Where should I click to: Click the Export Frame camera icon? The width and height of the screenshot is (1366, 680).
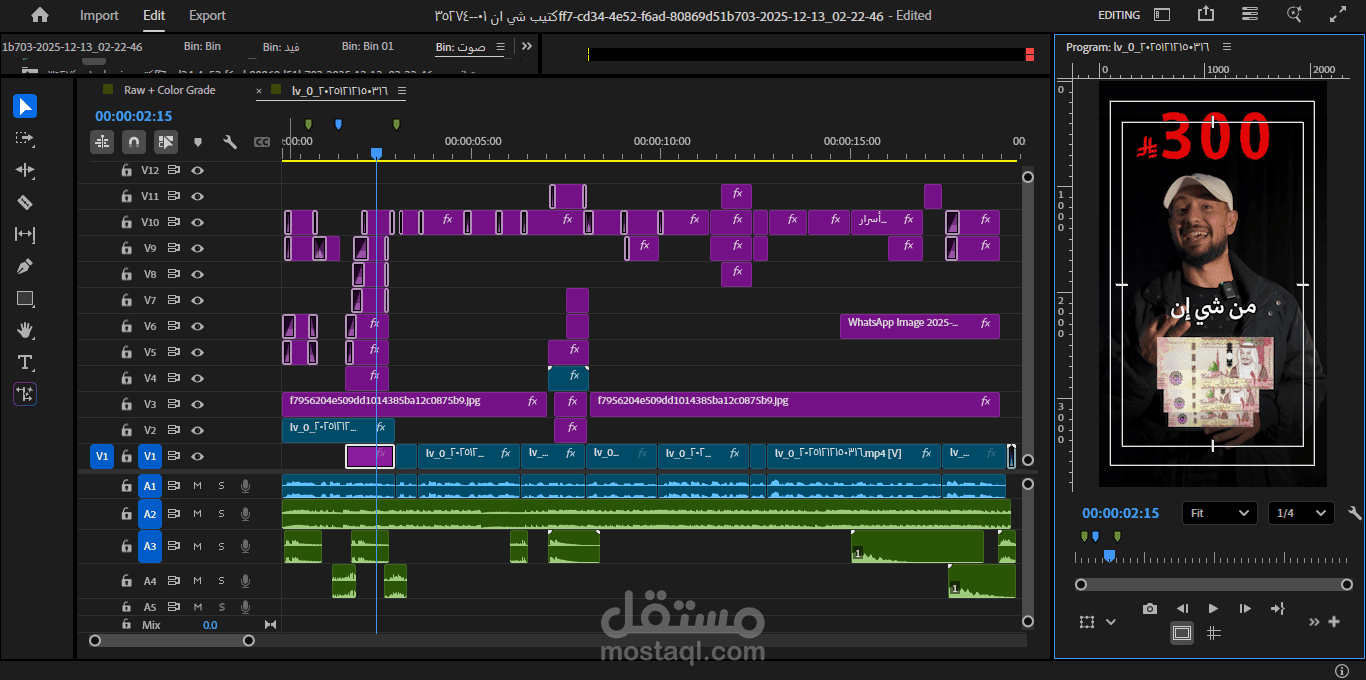click(x=1149, y=608)
